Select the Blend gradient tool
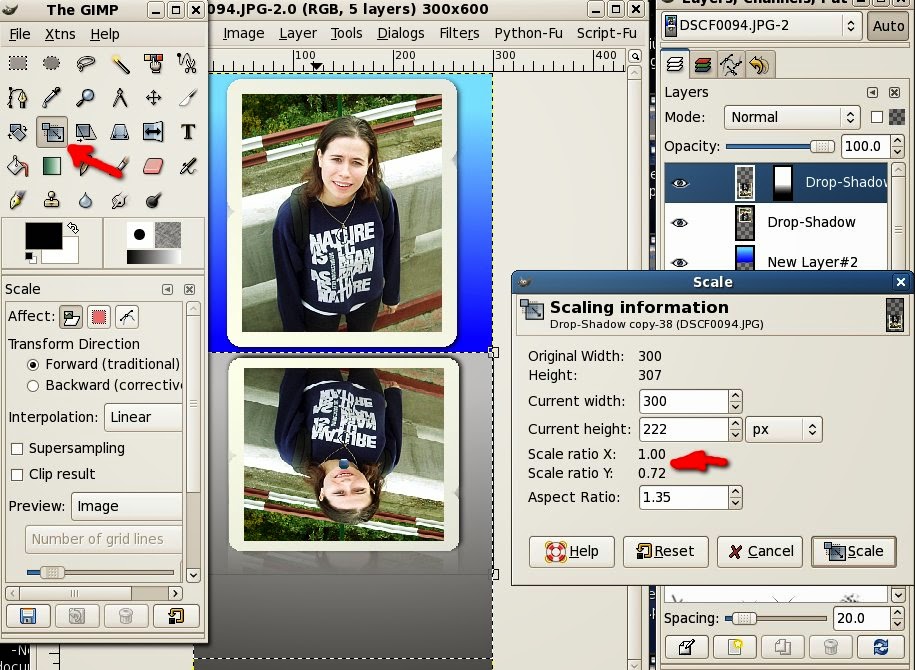Viewport: 915px width, 670px height. (51, 166)
